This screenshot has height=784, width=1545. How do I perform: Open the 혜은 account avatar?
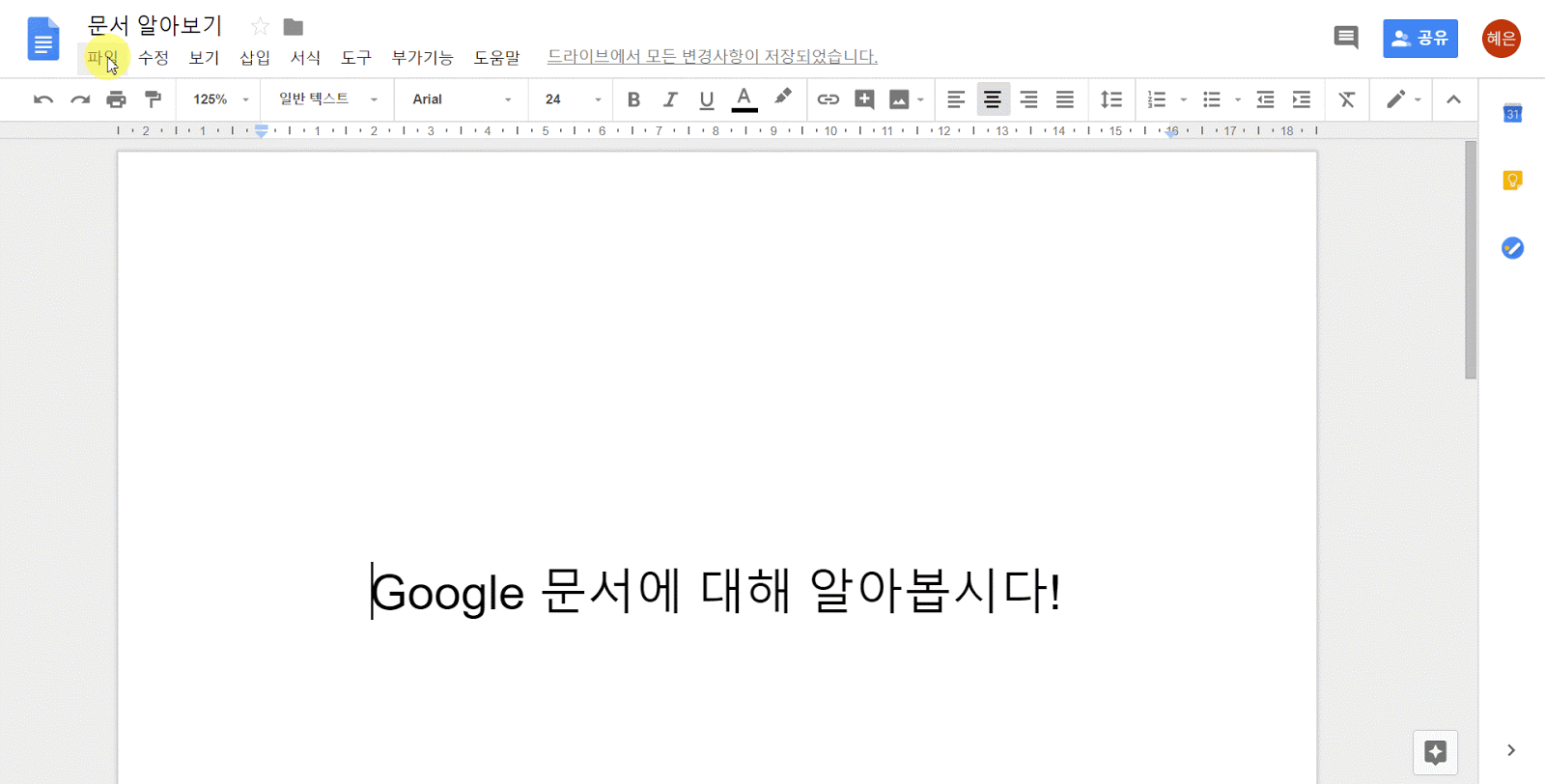coord(1502,39)
